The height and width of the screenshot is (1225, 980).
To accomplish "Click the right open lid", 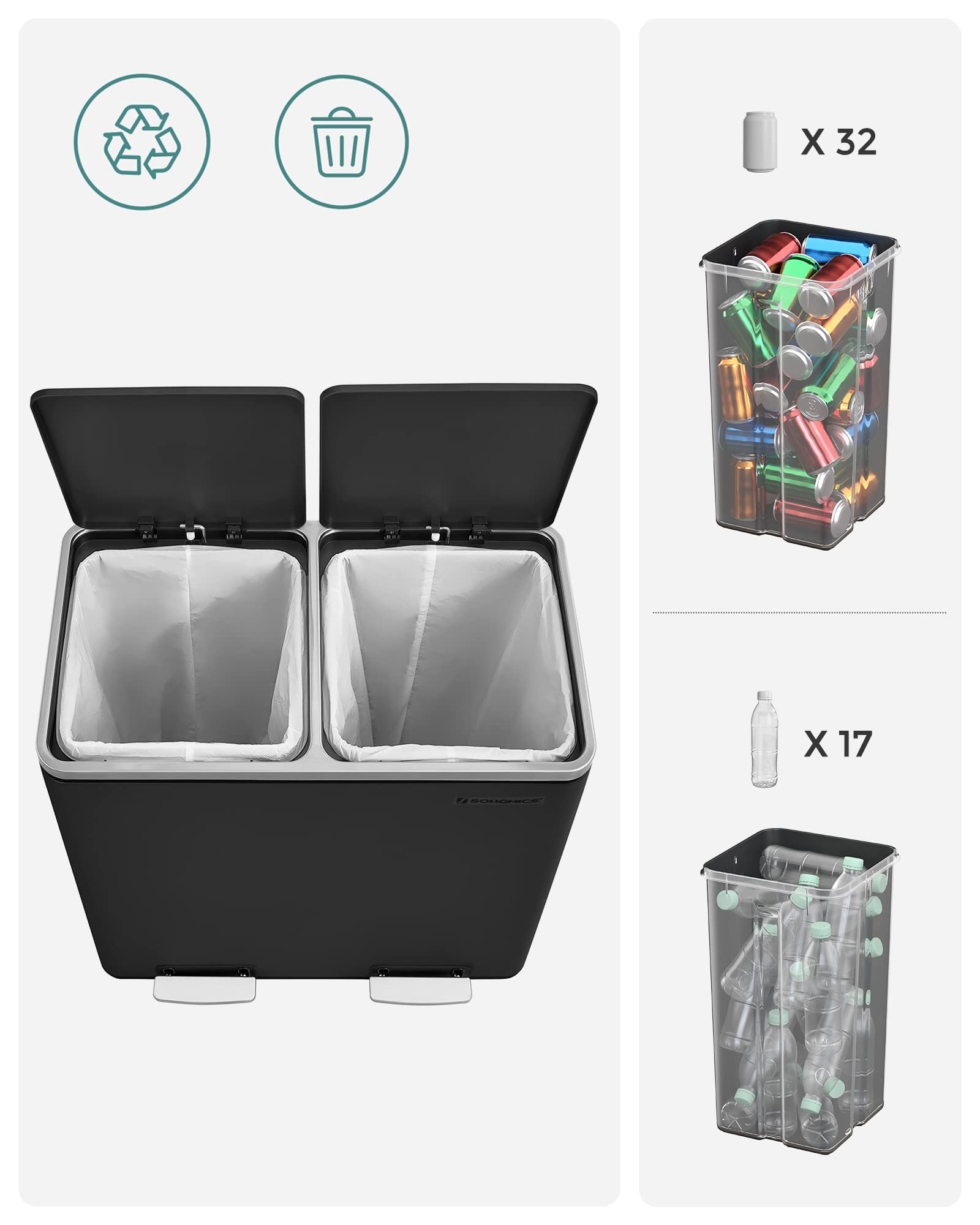I will 458,456.
